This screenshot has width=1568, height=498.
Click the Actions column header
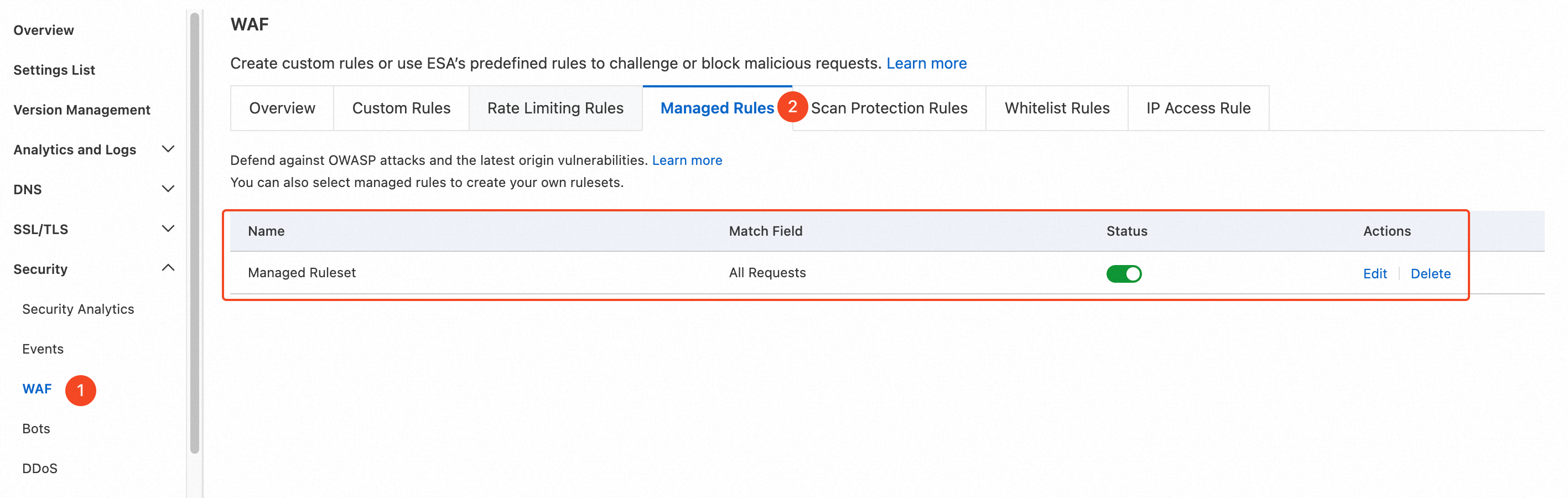pyautogui.click(x=1387, y=231)
